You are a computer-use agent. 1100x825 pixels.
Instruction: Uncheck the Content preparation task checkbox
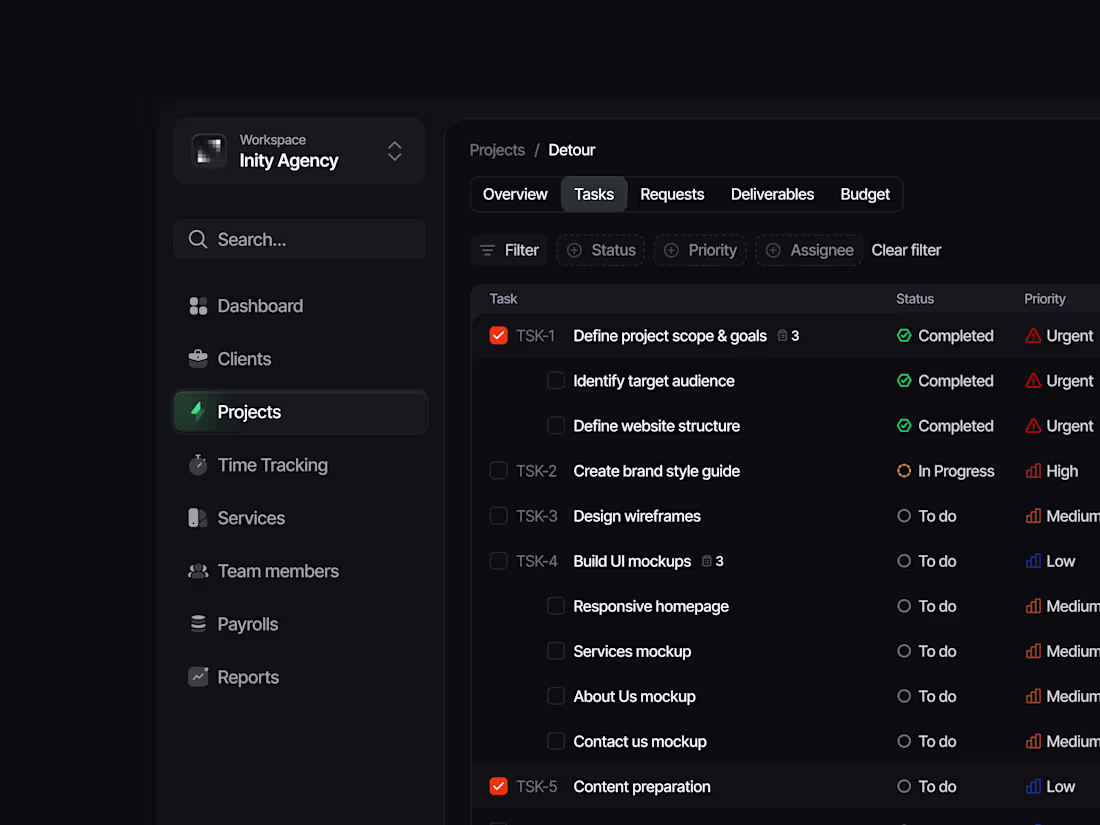pyautogui.click(x=498, y=786)
